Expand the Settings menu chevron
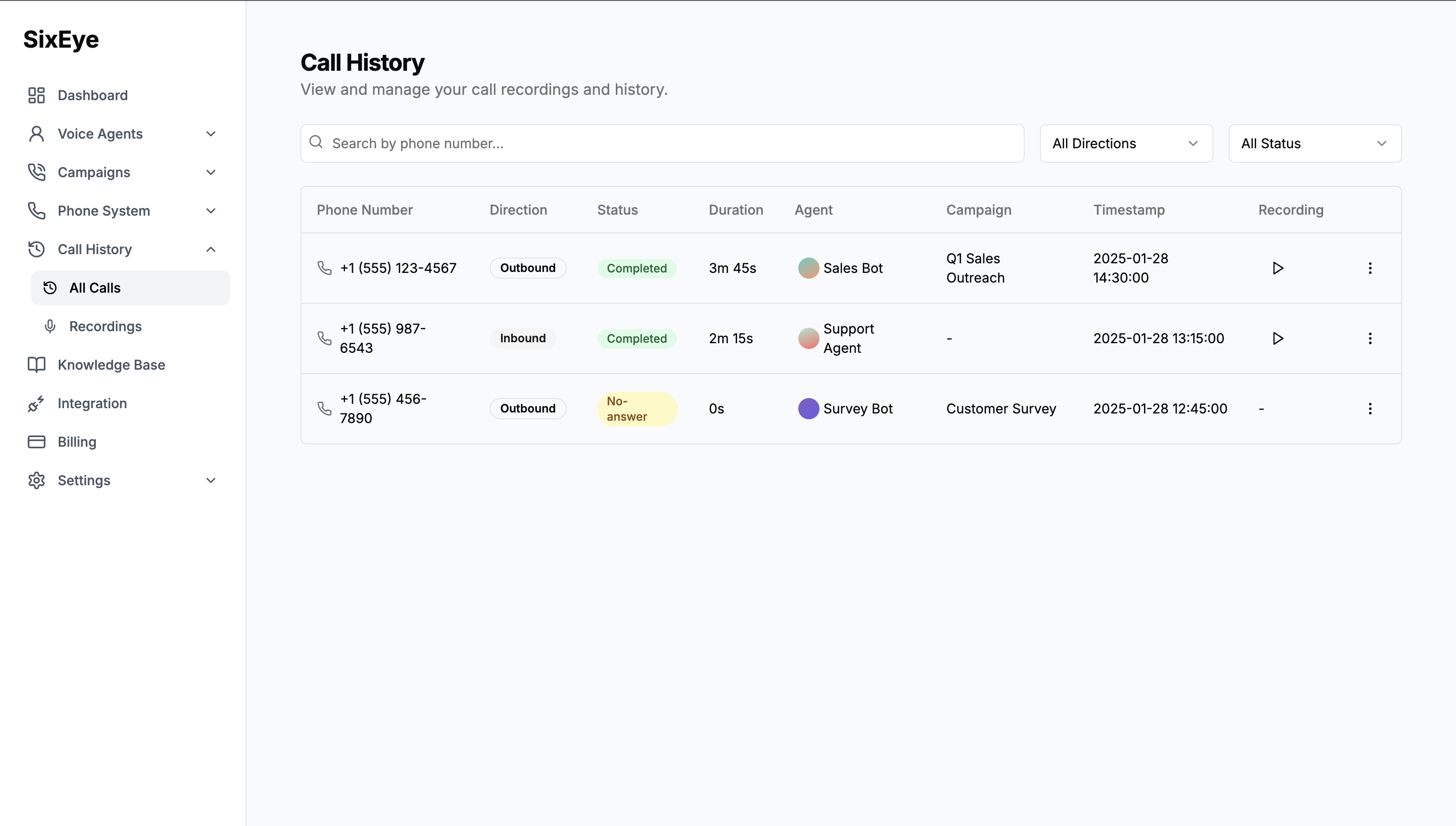Image resolution: width=1456 pixels, height=826 pixels. point(210,480)
